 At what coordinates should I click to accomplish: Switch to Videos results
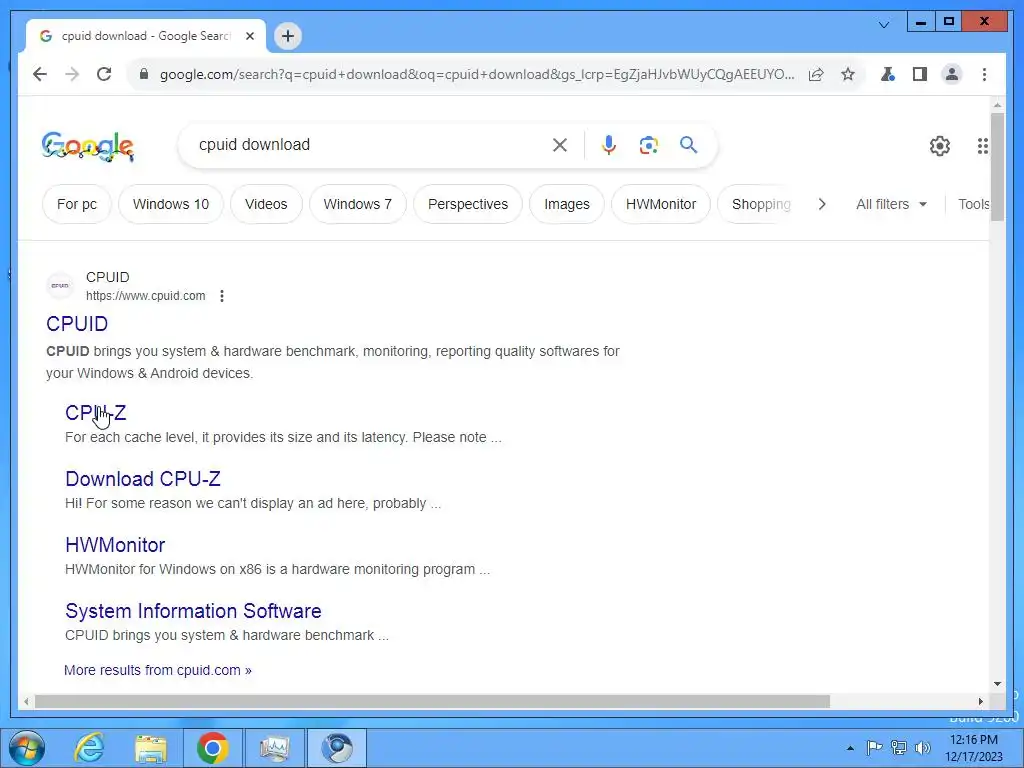266,204
